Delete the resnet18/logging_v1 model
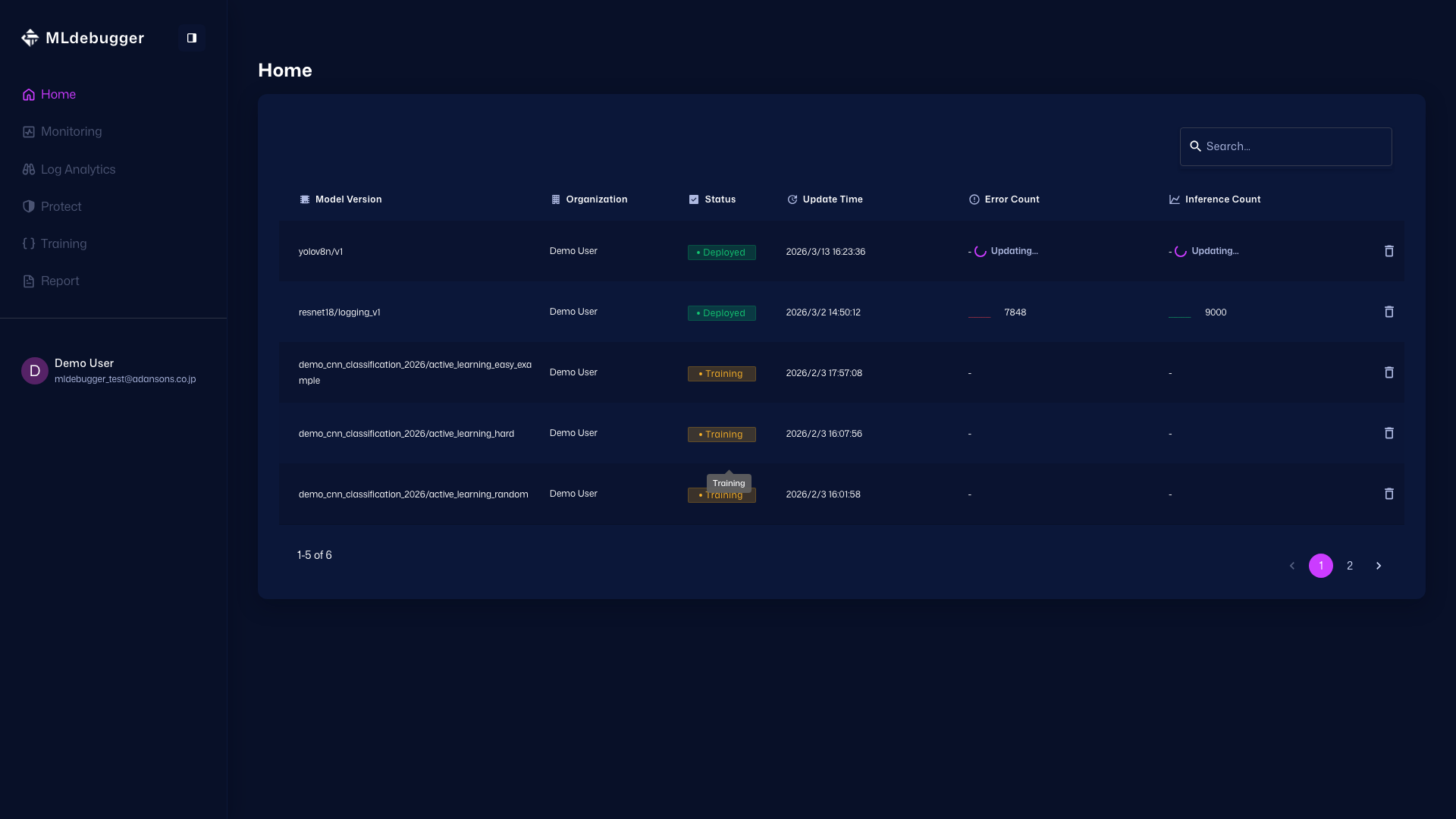1456x819 pixels. pyautogui.click(x=1389, y=312)
